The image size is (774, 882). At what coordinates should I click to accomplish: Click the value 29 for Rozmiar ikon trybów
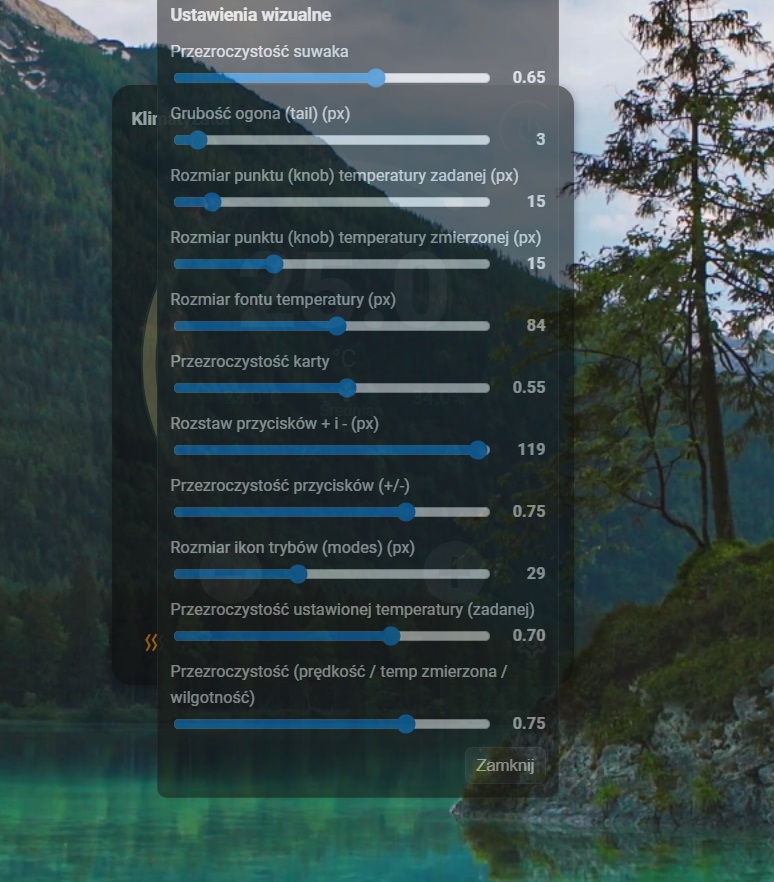click(x=536, y=573)
